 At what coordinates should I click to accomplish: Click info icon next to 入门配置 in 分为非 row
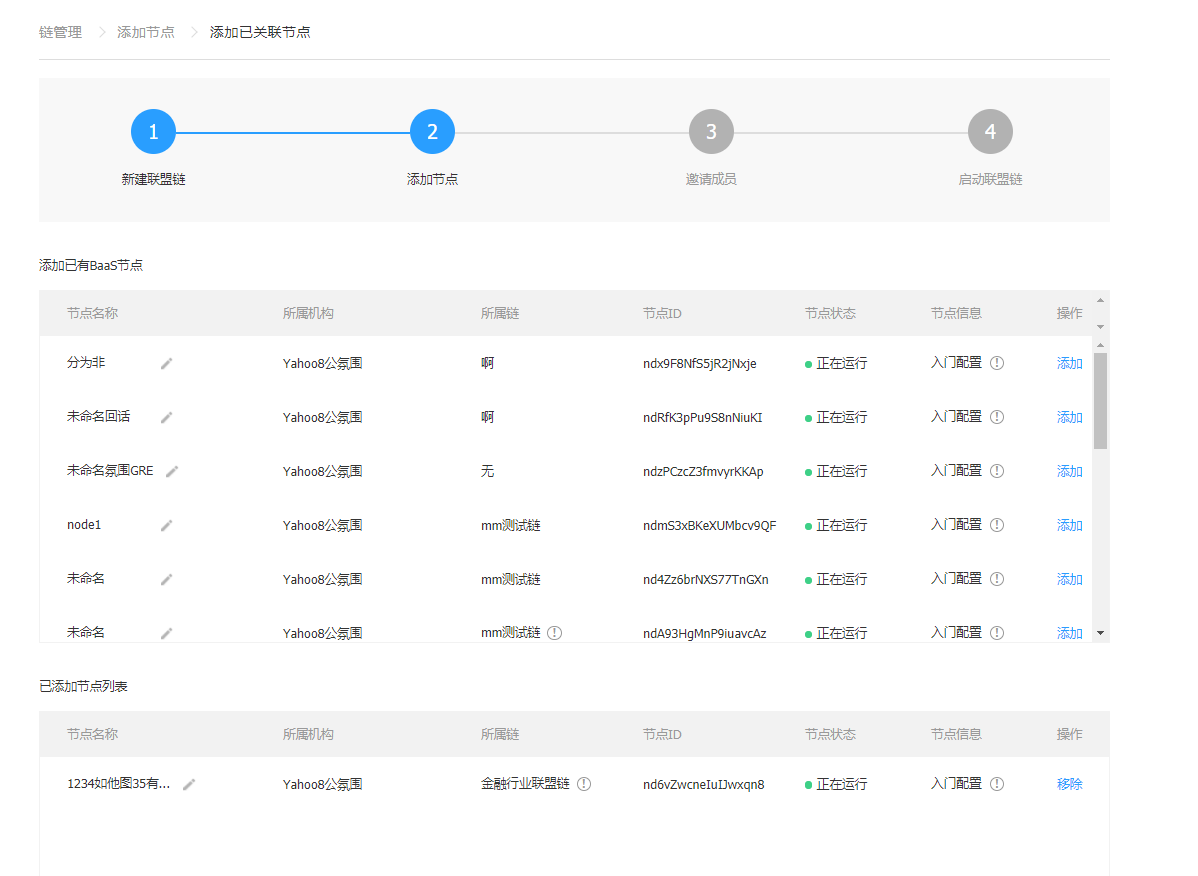(x=997, y=364)
